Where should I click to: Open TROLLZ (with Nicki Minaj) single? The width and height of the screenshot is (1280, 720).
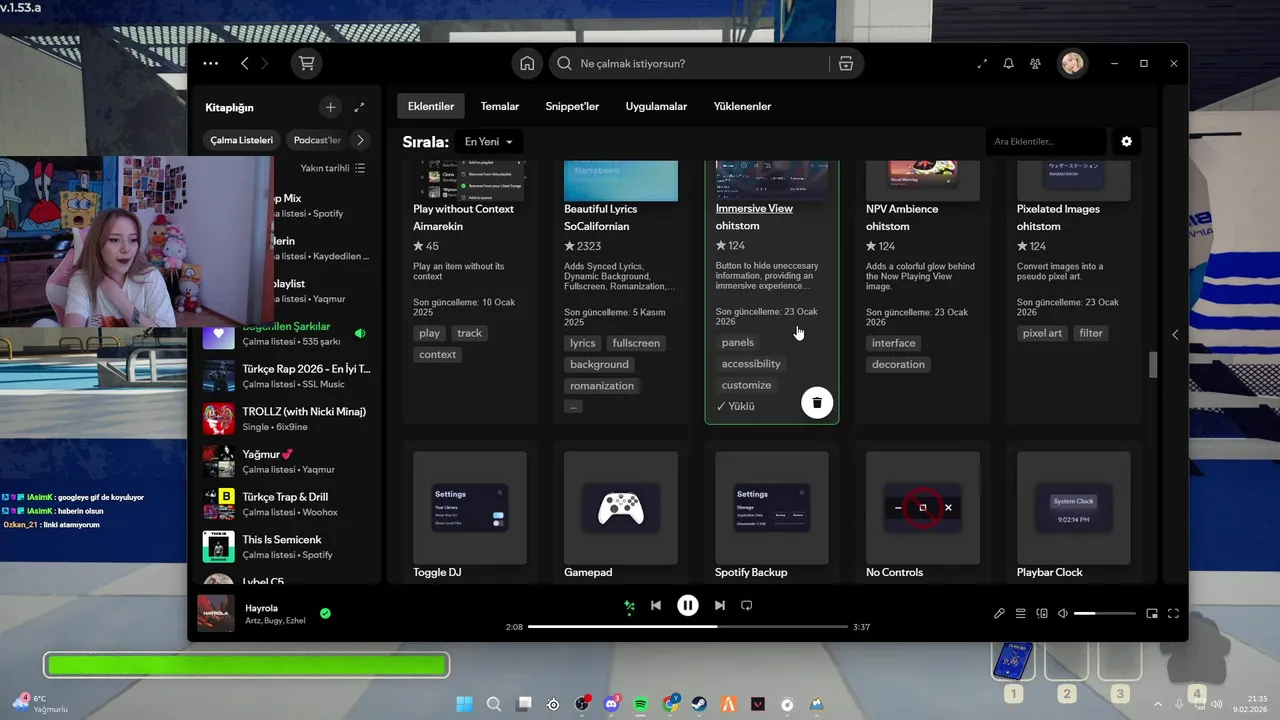pos(288,419)
